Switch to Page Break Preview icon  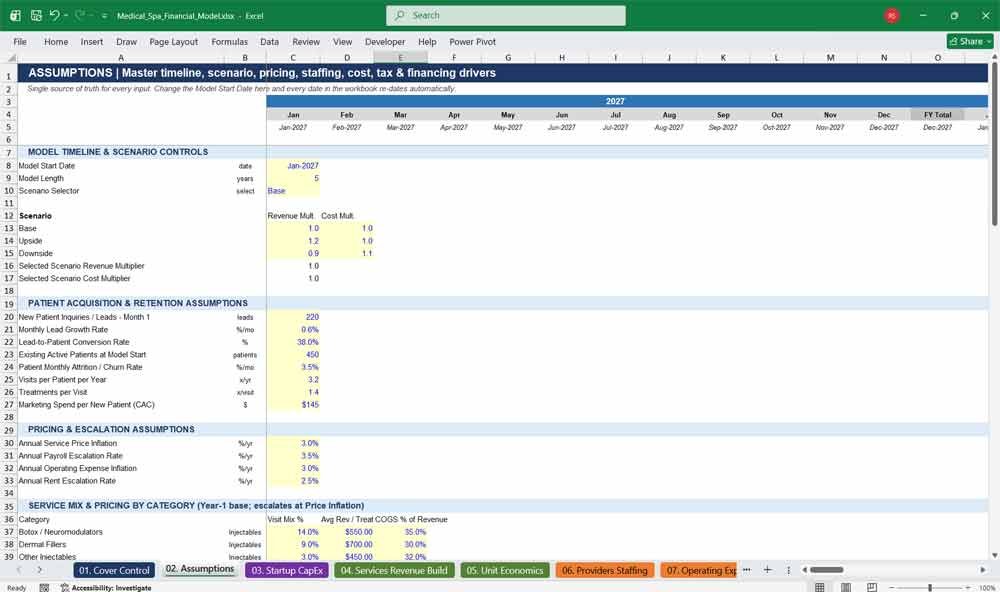click(872, 587)
